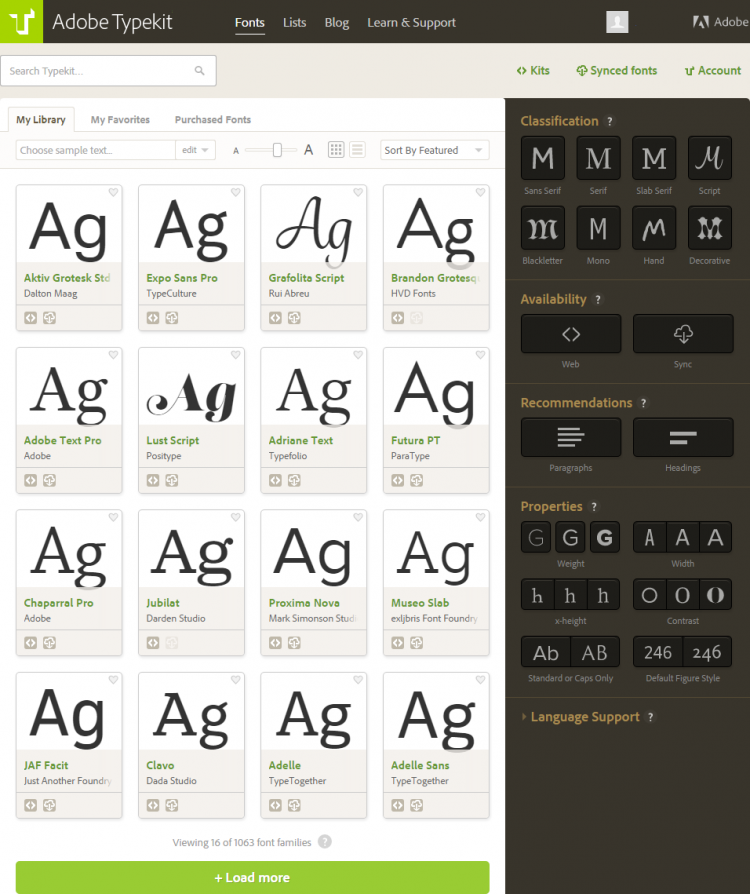Switch to the My Favorites tab
Viewport: 750px width, 894px height.
(120, 120)
